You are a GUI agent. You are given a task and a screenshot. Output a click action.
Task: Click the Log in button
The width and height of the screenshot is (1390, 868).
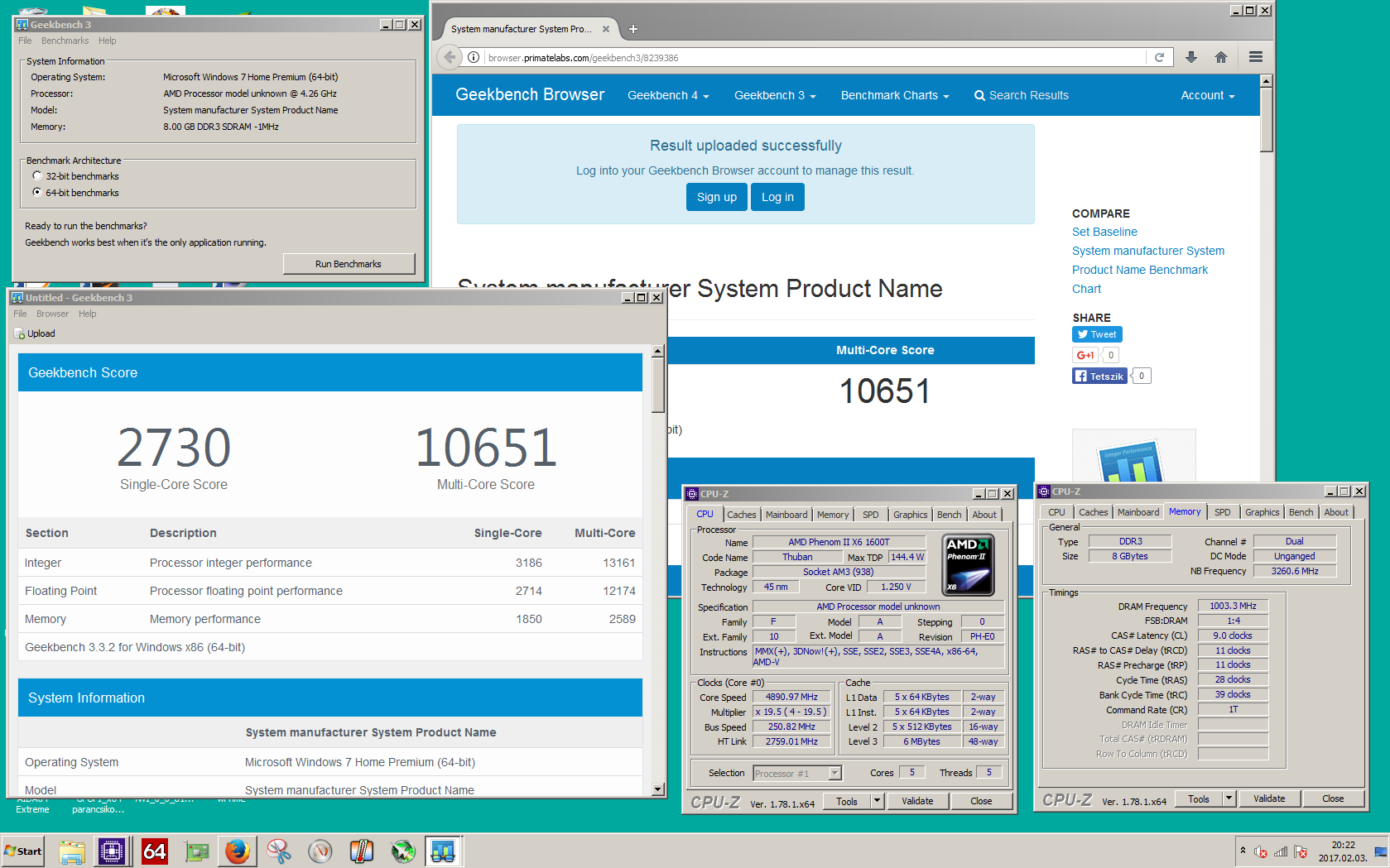[777, 197]
